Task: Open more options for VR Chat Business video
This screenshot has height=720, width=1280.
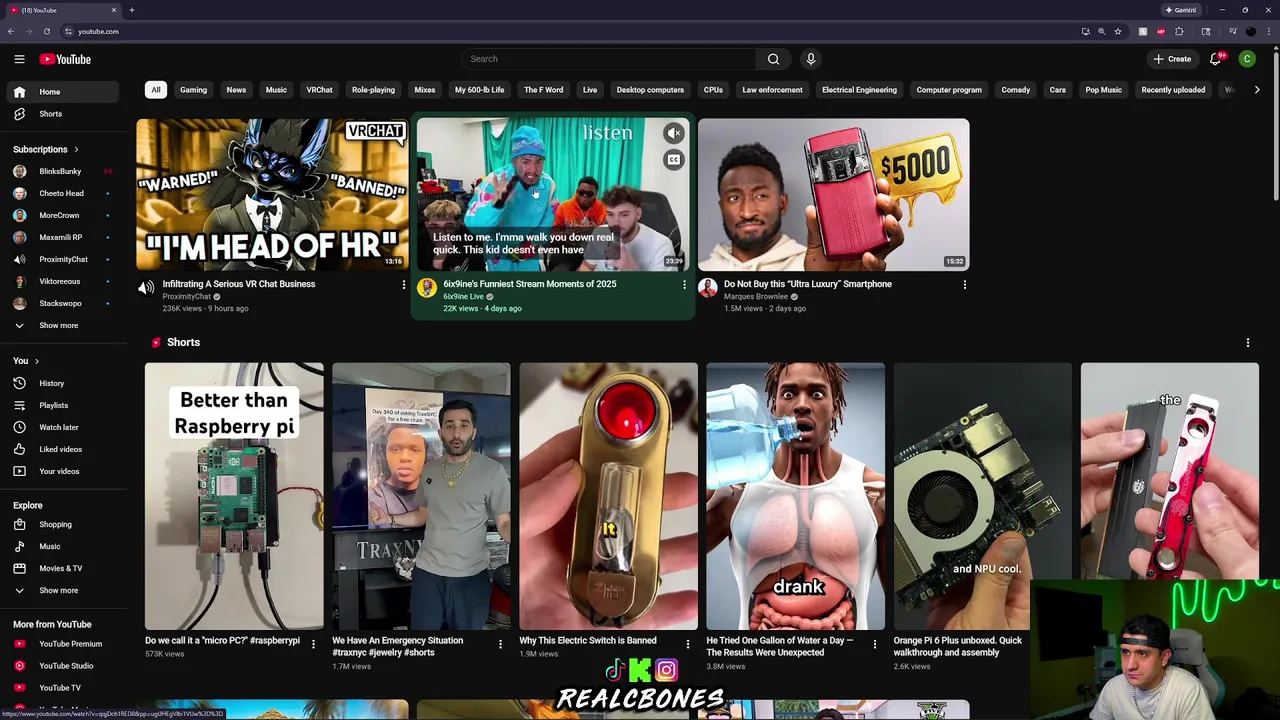Action: pyautogui.click(x=403, y=285)
